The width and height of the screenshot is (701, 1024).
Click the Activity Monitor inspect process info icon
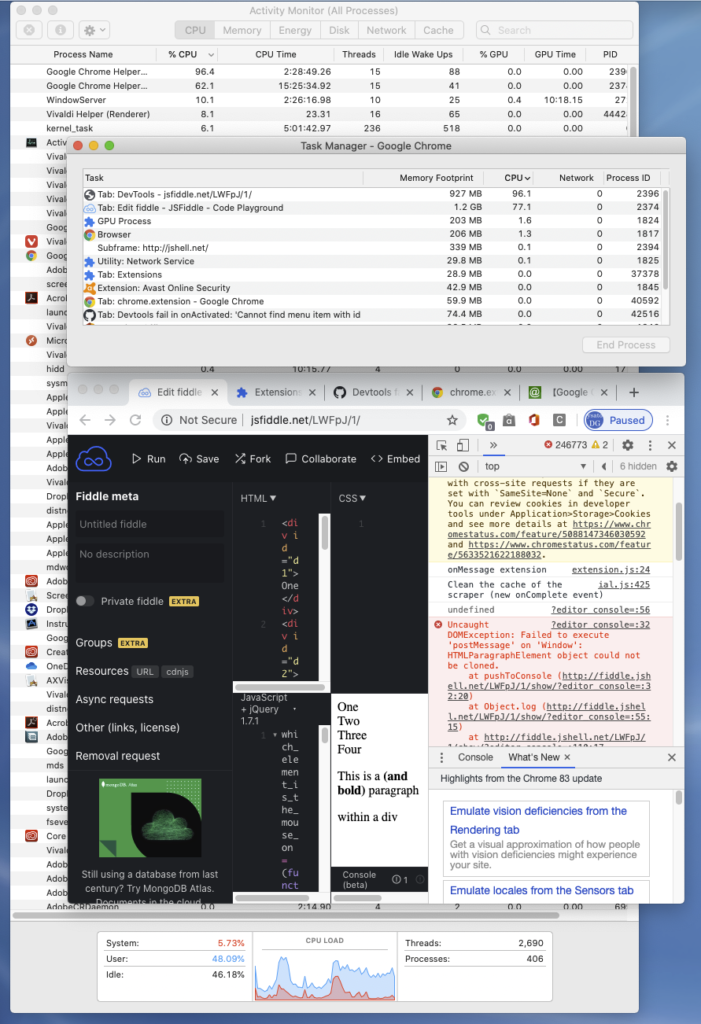click(x=60, y=31)
